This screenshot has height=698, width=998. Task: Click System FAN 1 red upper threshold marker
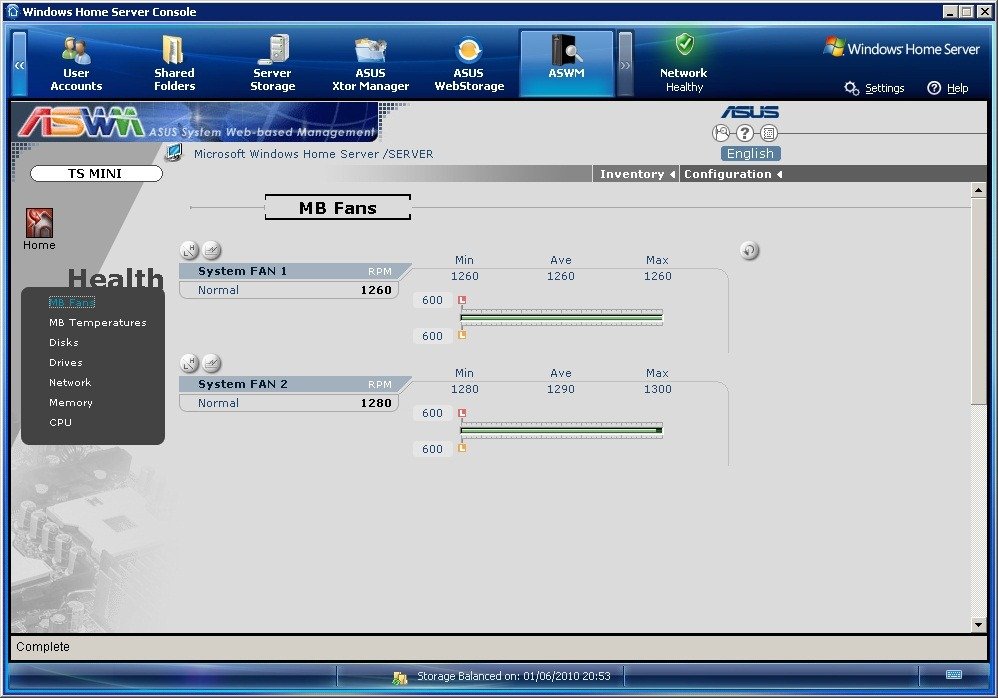pos(462,300)
